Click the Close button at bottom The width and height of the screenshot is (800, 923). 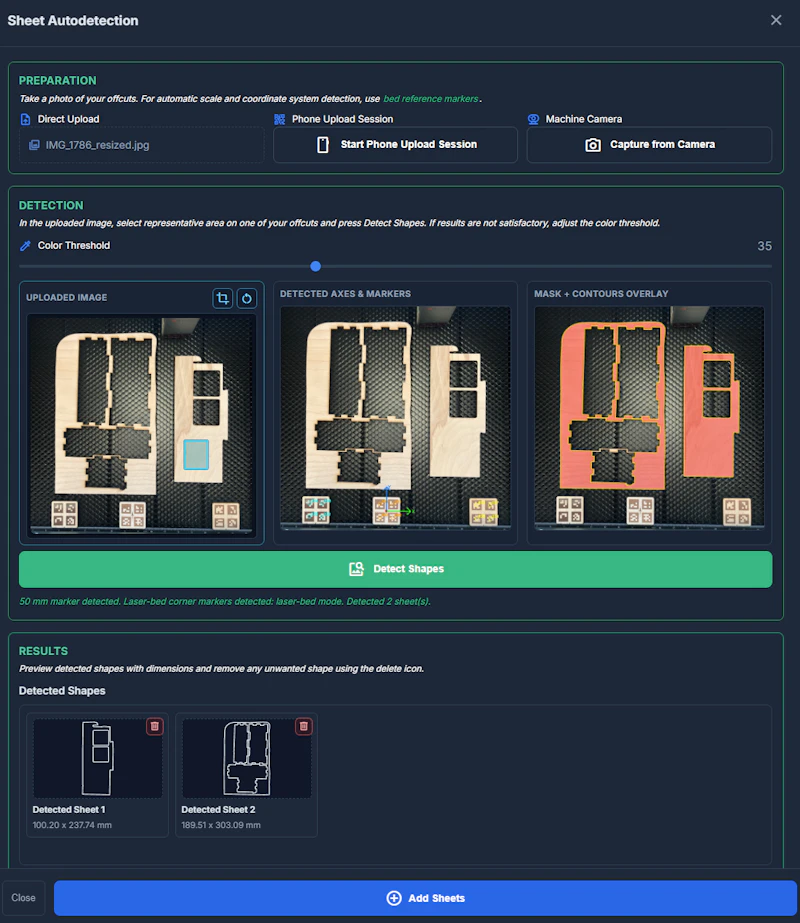[24, 898]
